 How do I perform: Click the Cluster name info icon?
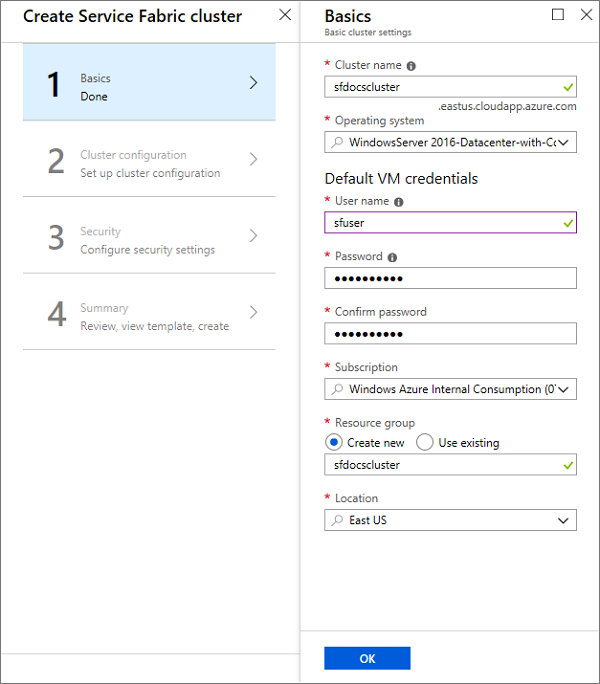coord(411,66)
